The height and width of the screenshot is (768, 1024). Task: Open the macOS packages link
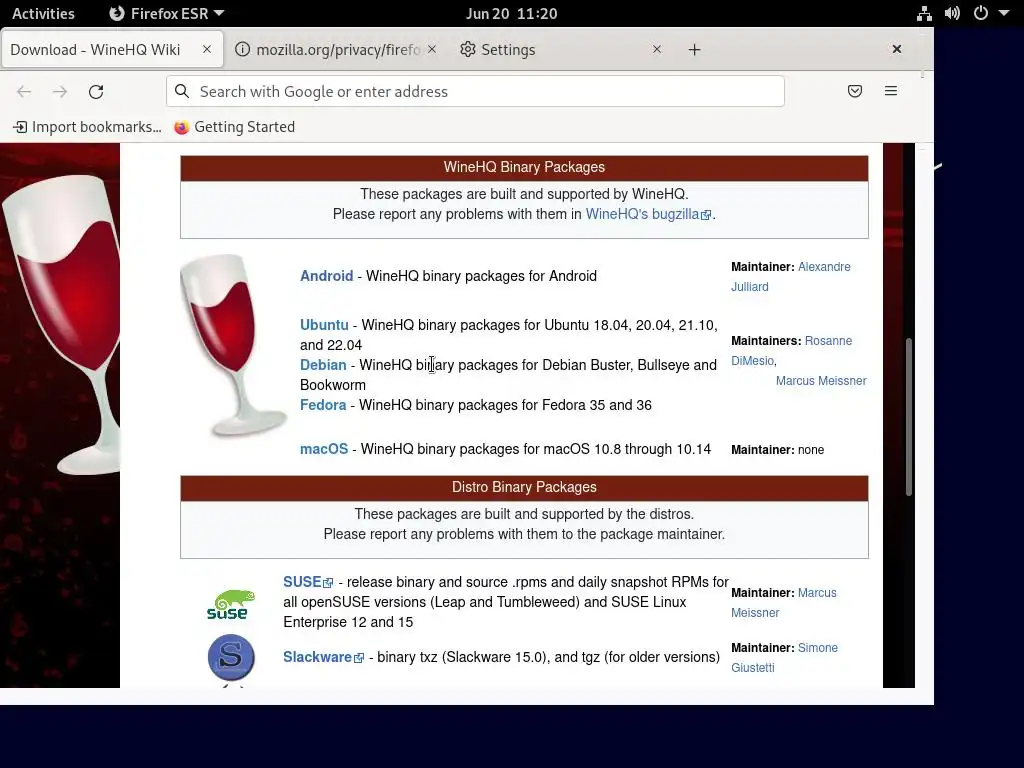pyautogui.click(x=324, y=449)
